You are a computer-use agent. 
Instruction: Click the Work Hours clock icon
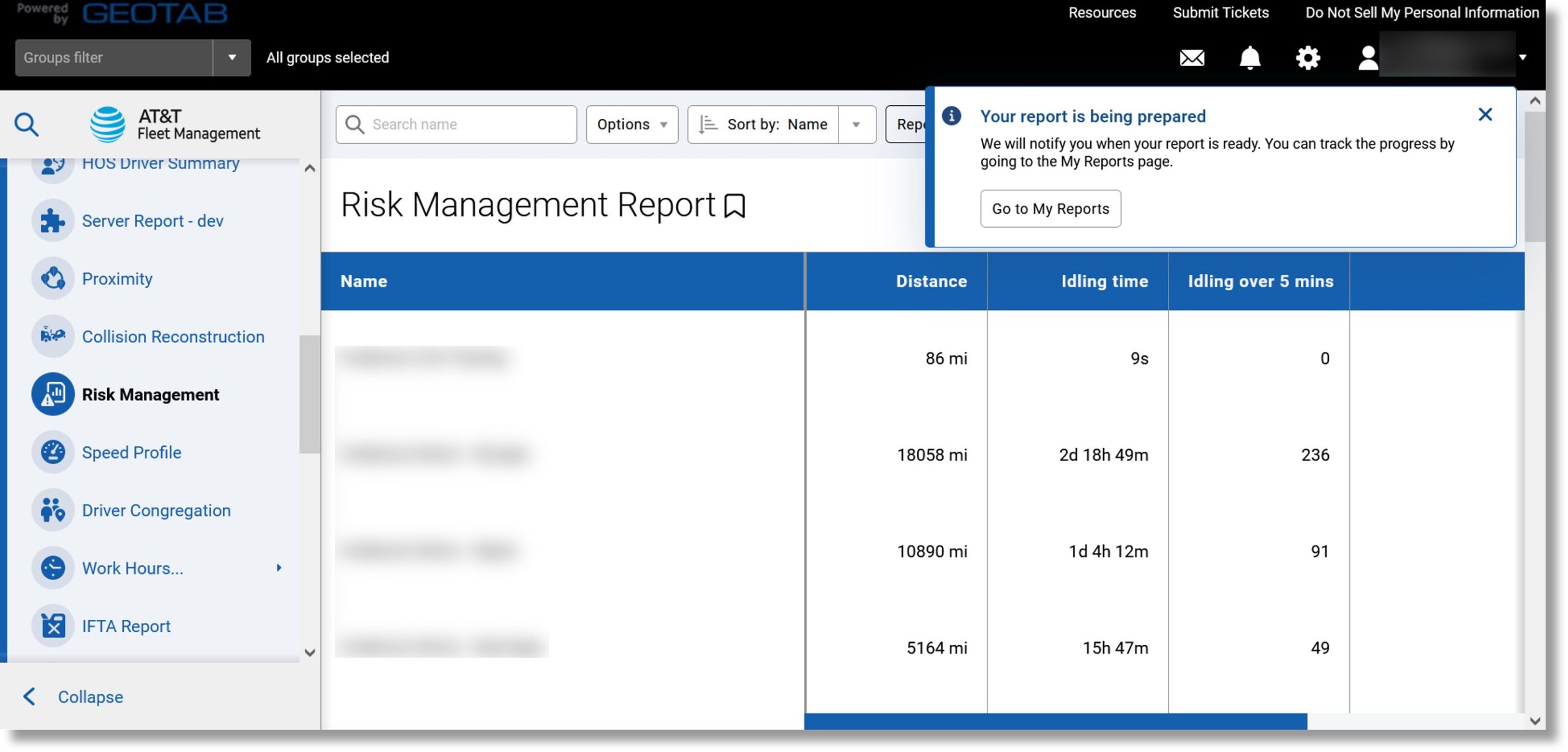click(x=53, y=568)
